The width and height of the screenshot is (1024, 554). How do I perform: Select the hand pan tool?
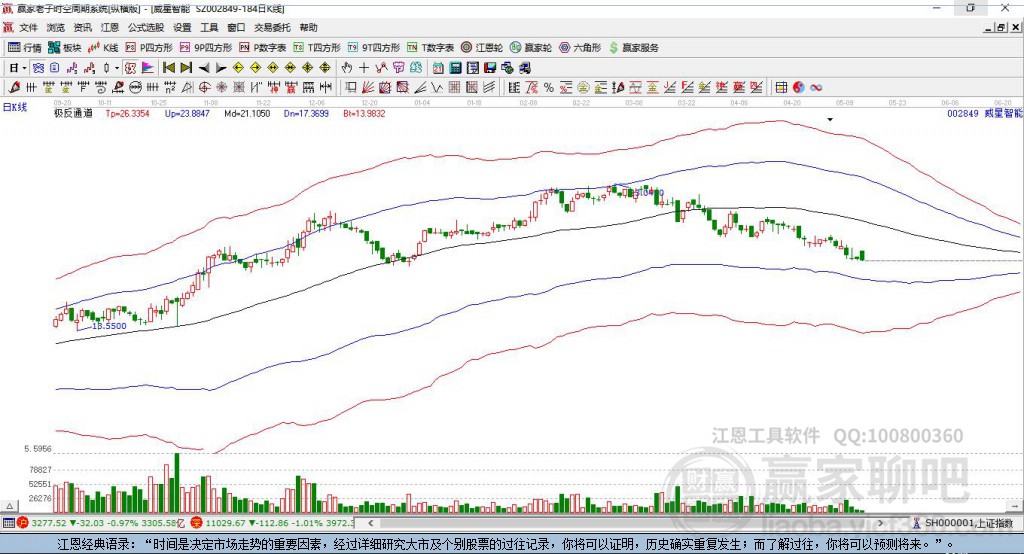347,68
